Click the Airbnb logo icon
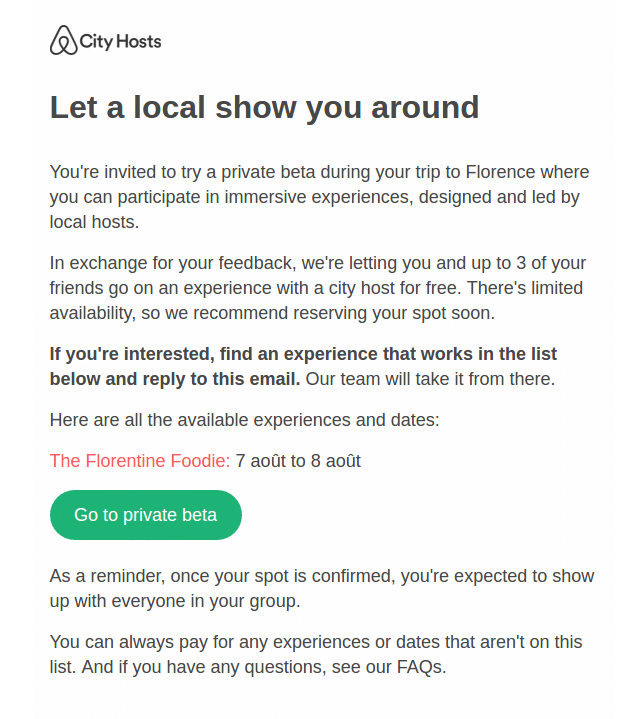The height and width of the screenshot is (719, 643). tap(63, 41)
